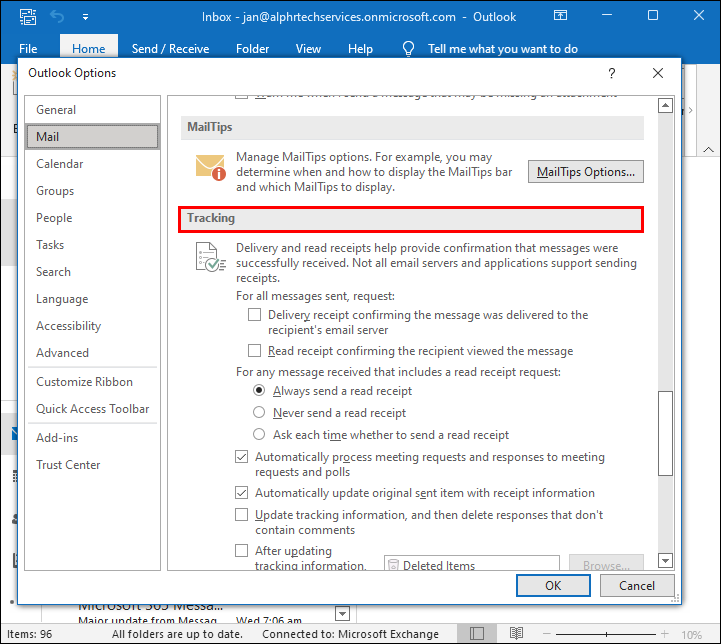Select Never send a read receipt

(x=259, y=412)
